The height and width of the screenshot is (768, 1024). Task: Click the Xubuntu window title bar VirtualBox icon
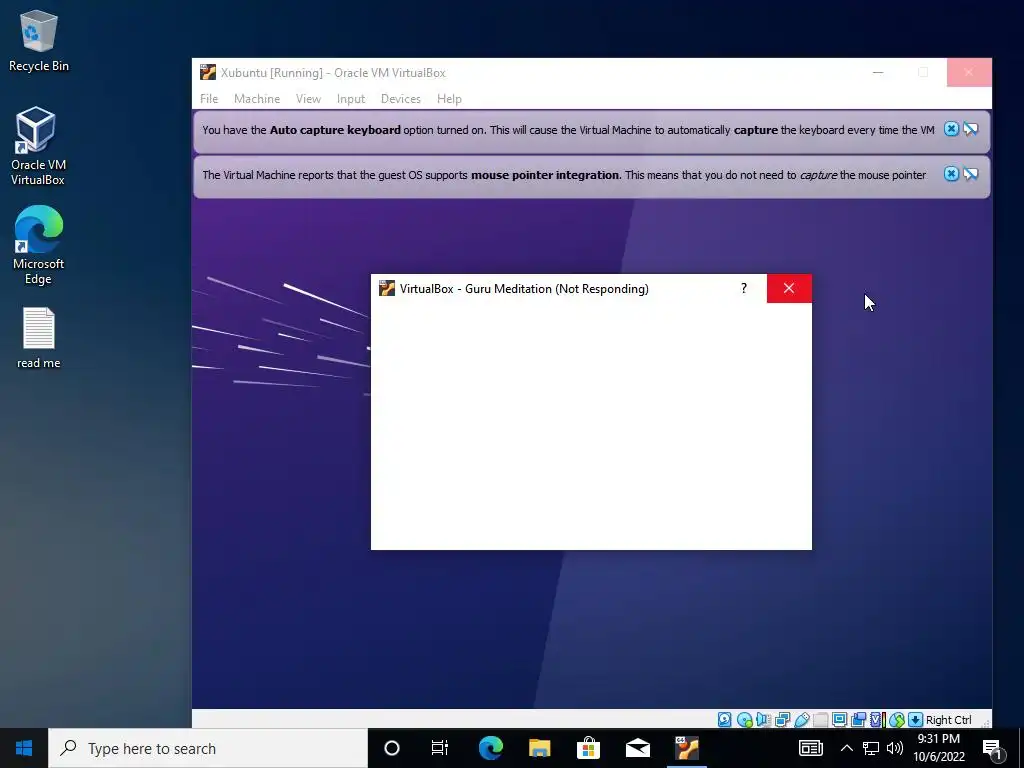coord(208,72)
